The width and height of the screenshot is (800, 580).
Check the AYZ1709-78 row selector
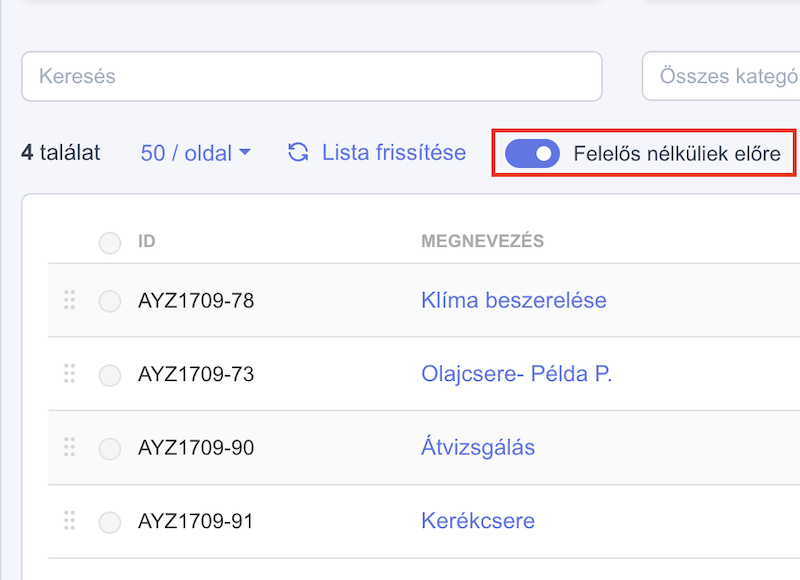[110, 301]
